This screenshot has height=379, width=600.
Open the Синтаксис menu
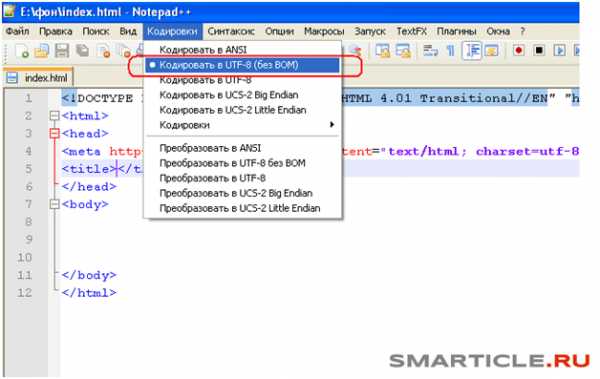point(231,31)
